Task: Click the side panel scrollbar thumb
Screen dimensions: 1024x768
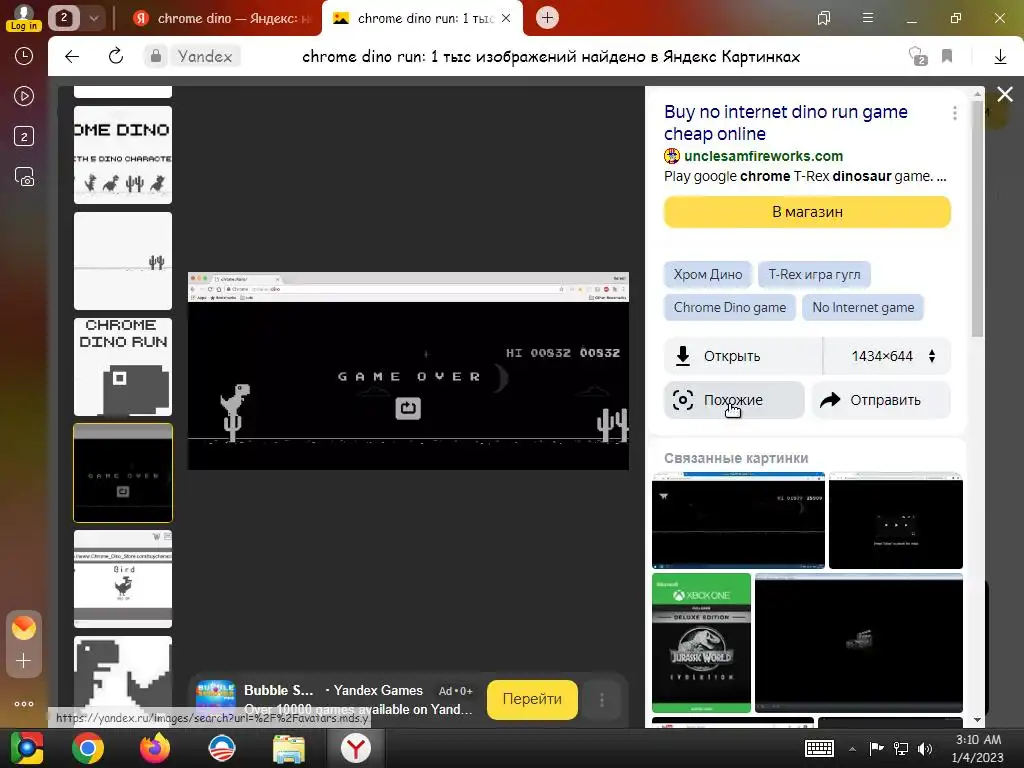Action: 977,219
